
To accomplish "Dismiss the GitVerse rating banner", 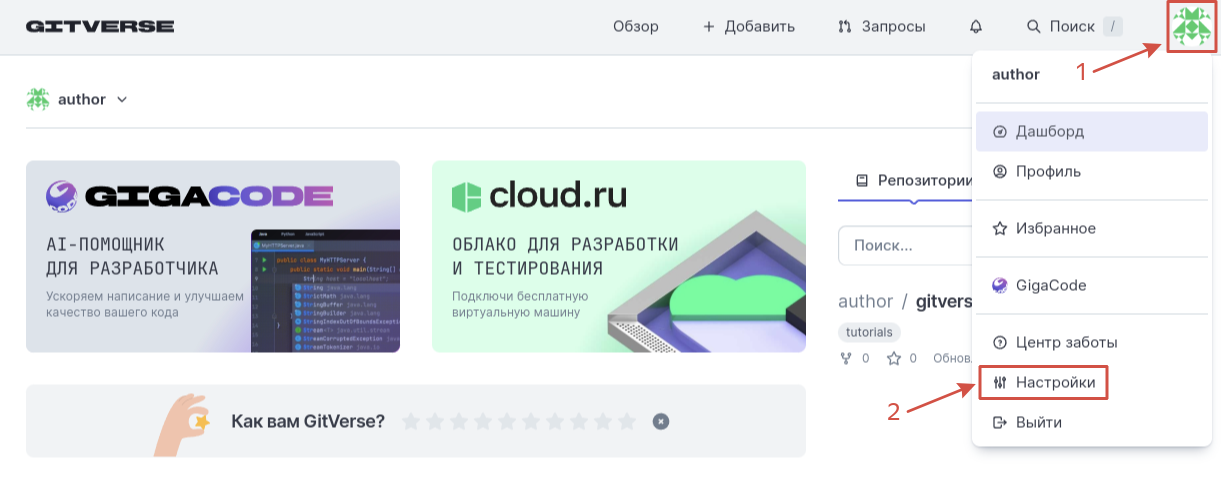I will point(660,421).
